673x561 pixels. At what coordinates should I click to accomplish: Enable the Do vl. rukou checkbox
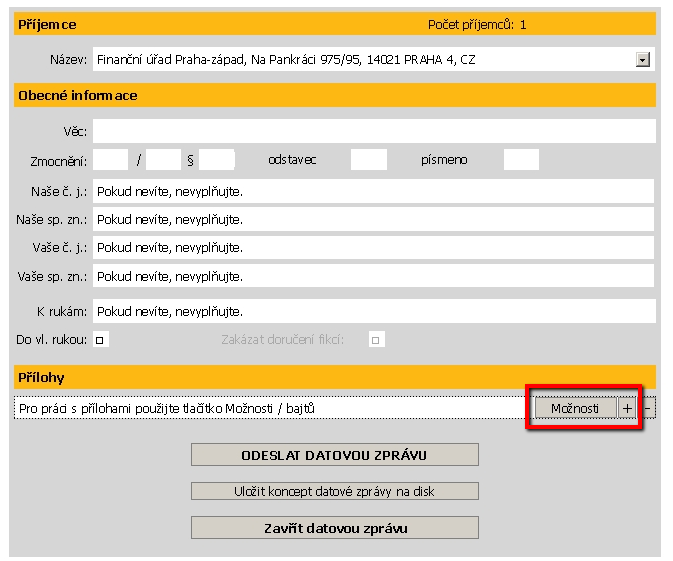[100, 340]
